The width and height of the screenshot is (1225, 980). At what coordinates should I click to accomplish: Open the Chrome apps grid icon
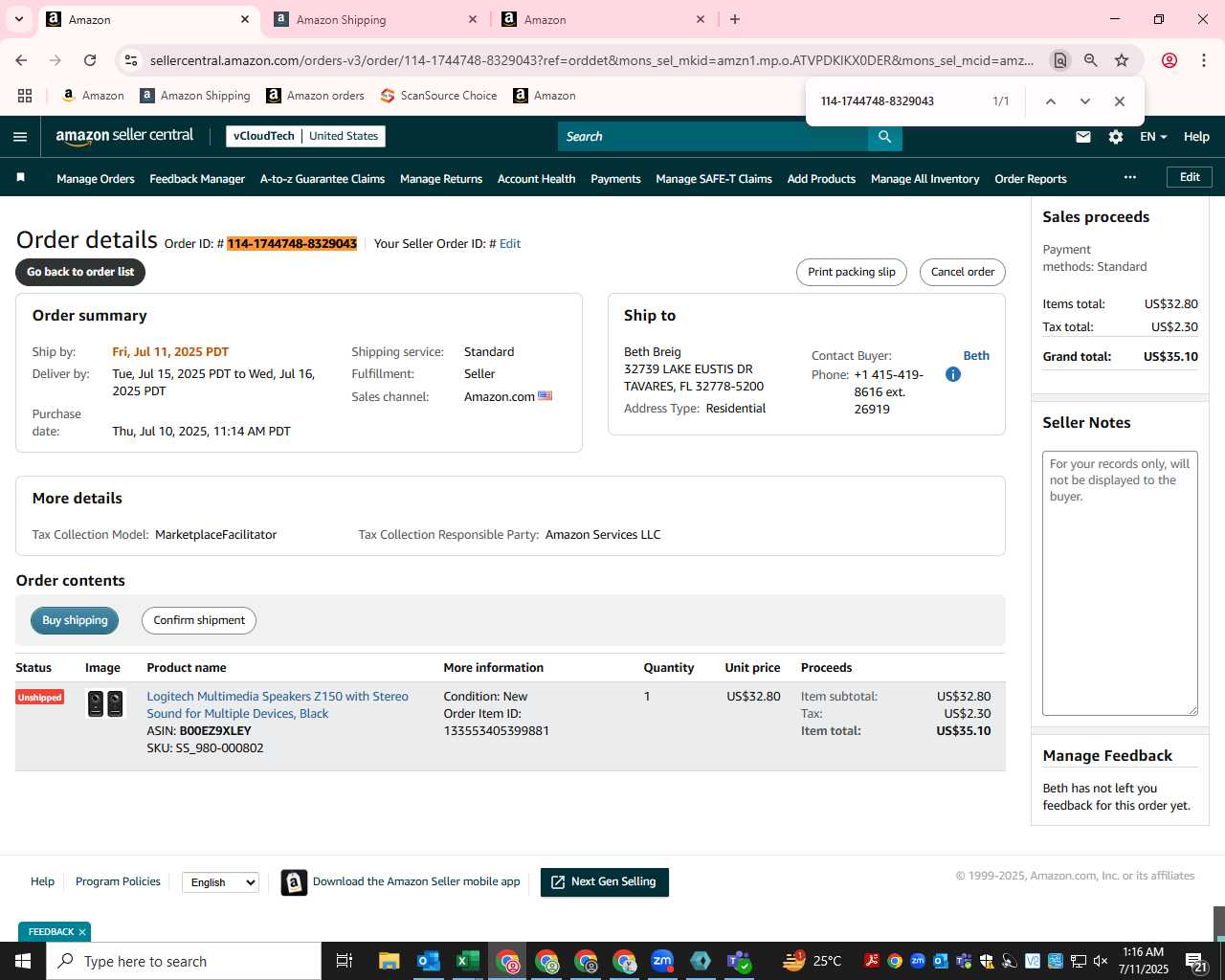[25, 96]
